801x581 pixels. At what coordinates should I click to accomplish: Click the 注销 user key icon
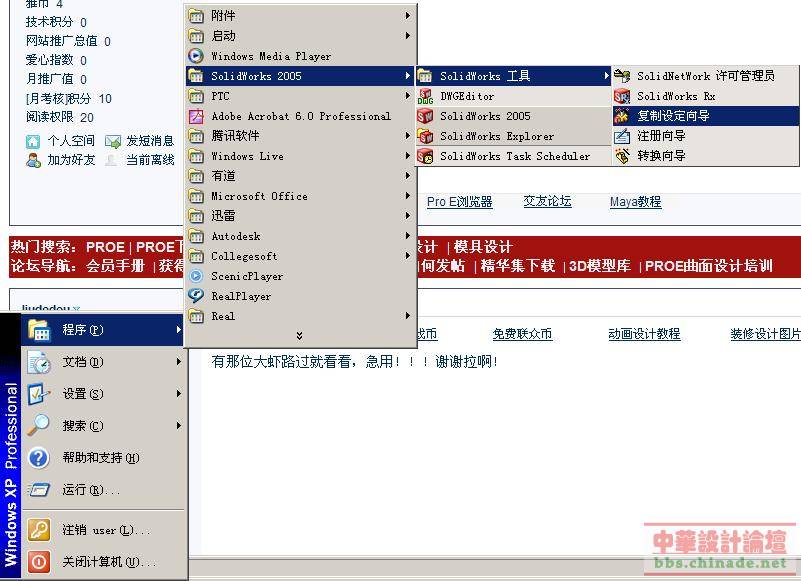pyautogui.click(x=39, y=530)
